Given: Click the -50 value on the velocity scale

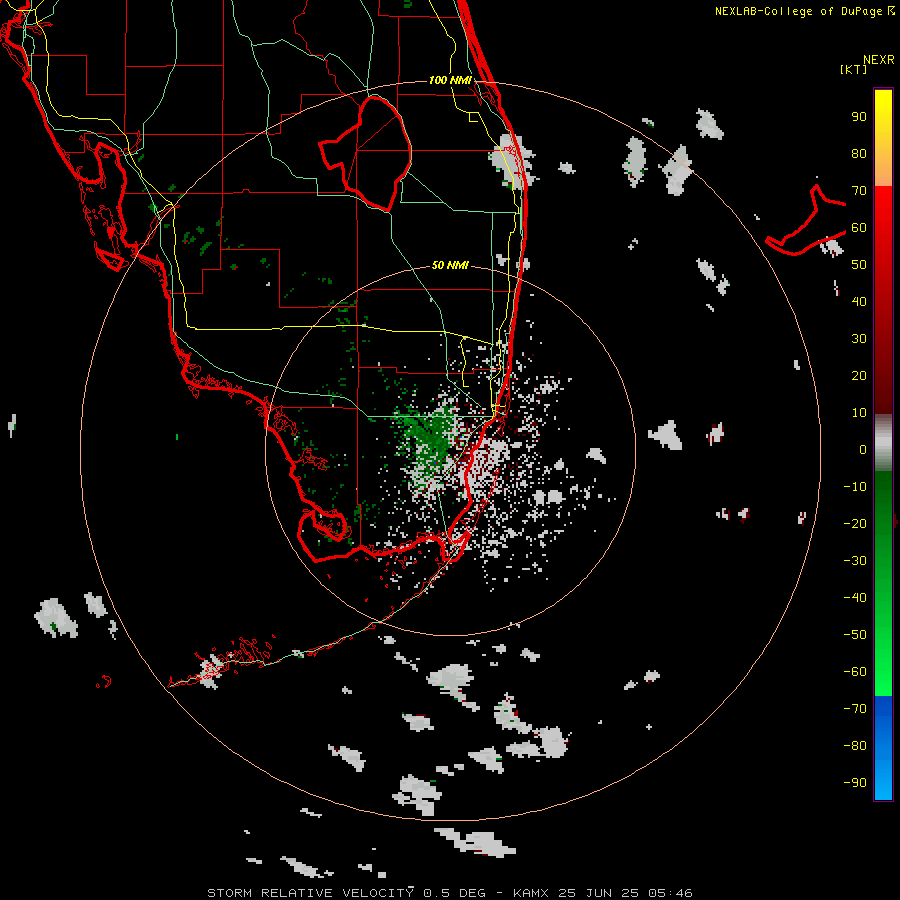Looking at the screenshot, I should coord(855,635).
